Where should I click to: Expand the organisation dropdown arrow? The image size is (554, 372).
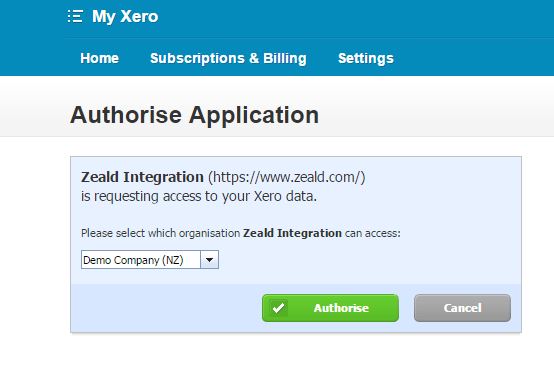click(210, 260)
